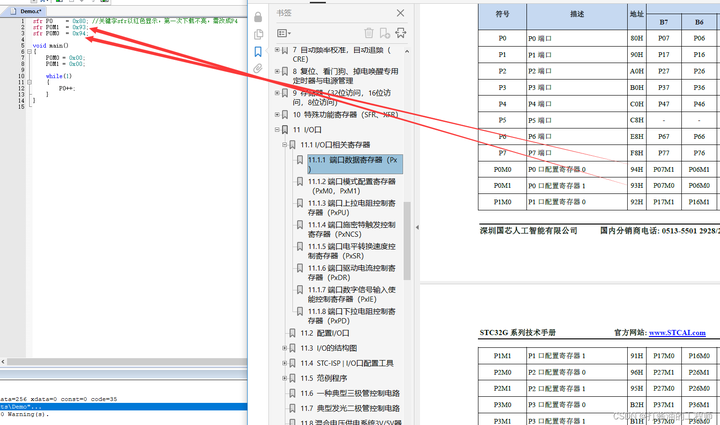The width and height of the screenshot is (720, 425).
Task: Click bookmark icon beside 11.1.3 entry
Action: point(299,203)
